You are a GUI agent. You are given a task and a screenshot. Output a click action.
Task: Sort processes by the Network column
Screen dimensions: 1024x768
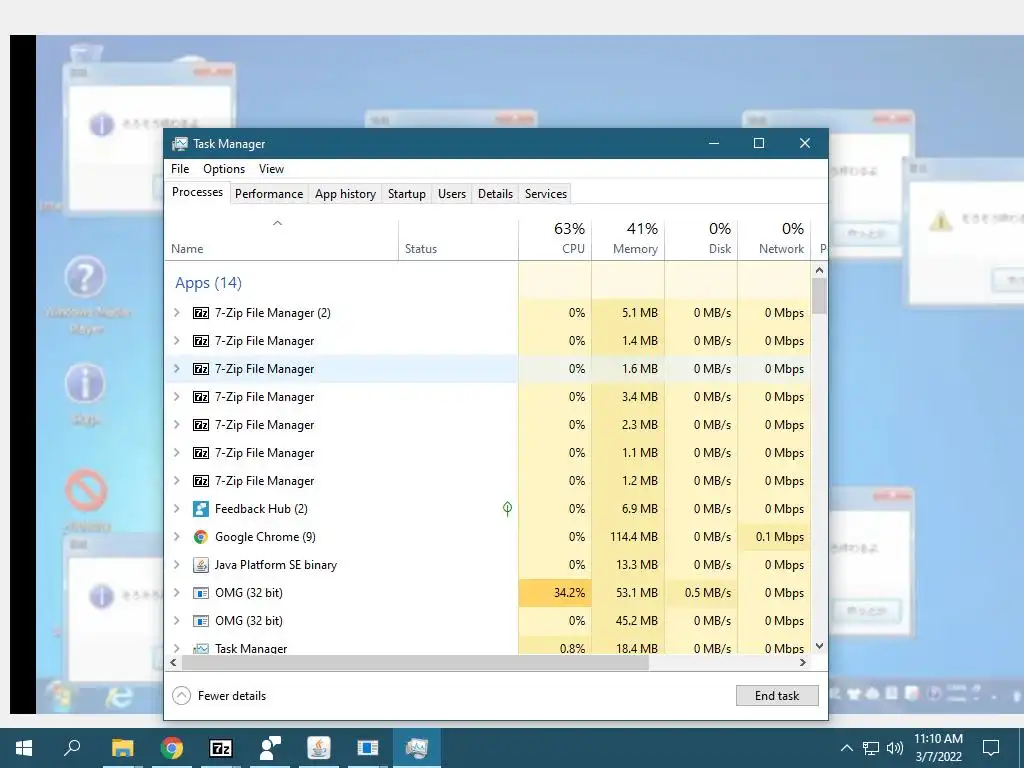tap(774, 238)
